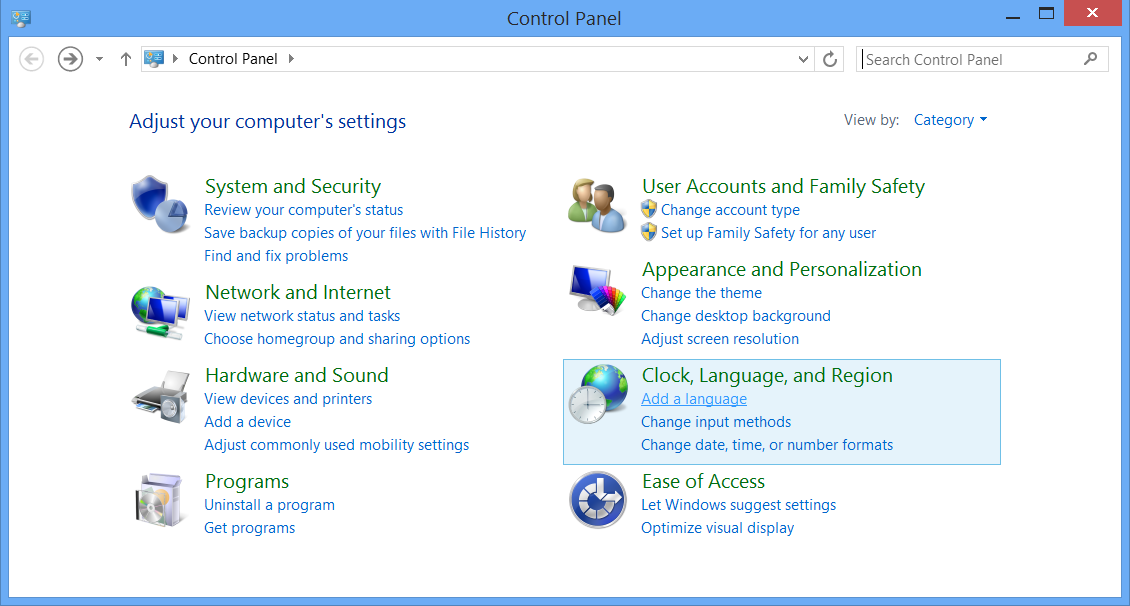Click Change desktop background

[x=736, y=316]
